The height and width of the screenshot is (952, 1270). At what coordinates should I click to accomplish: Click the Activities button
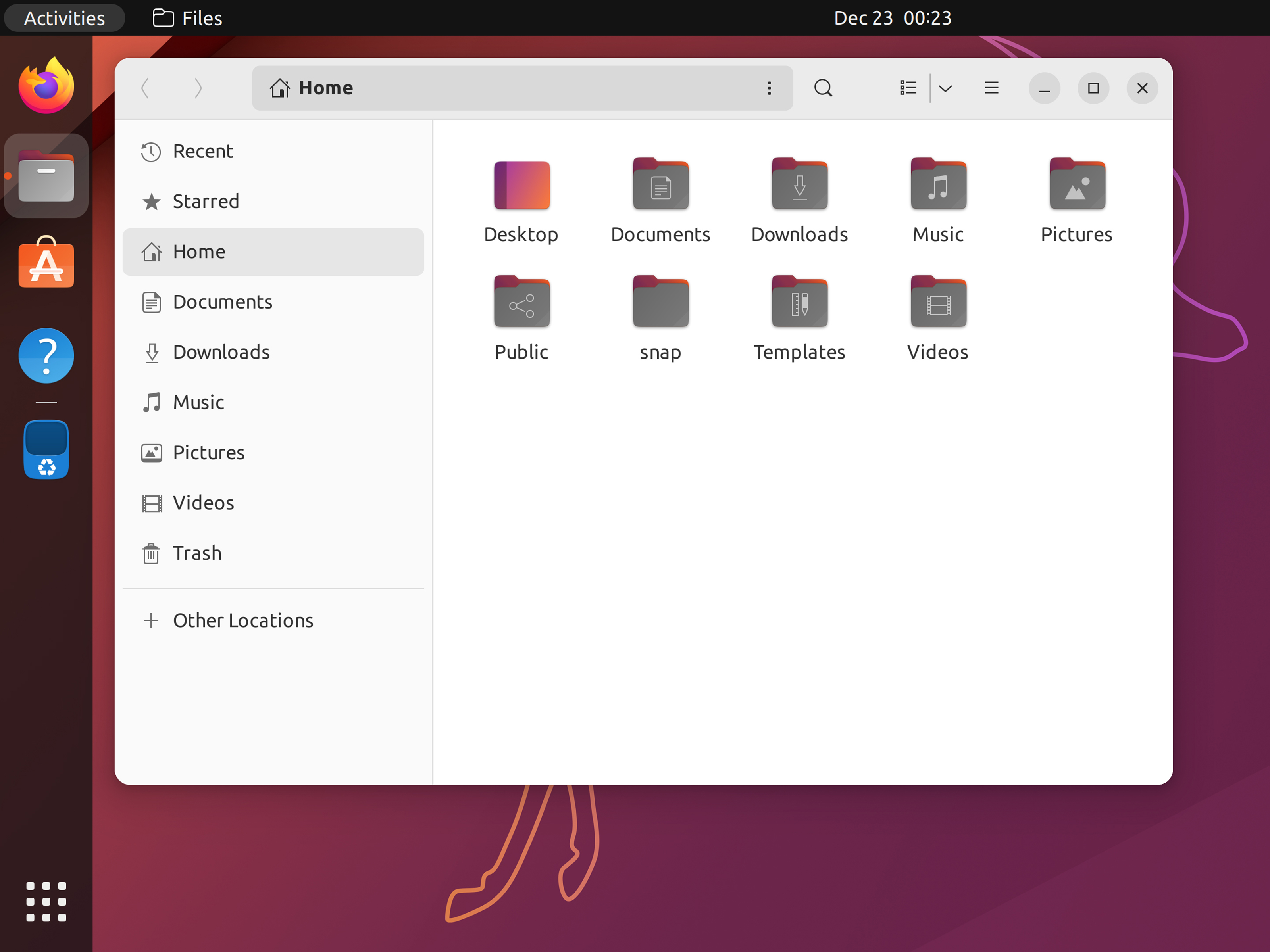pyautogui.click(x=64, y=18)
